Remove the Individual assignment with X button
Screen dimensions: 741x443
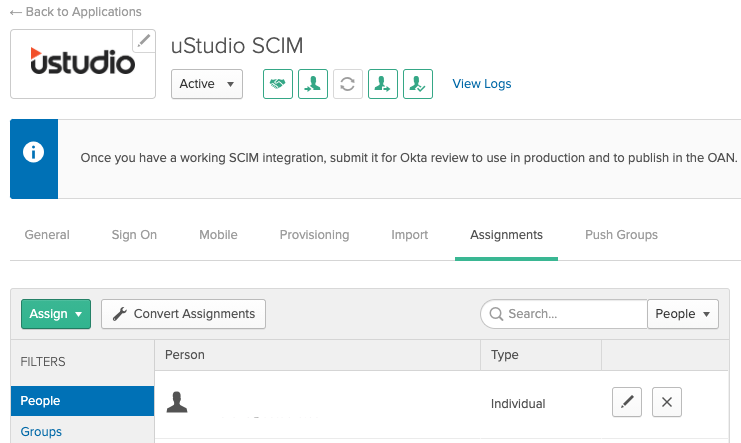(x=667, y=402)
